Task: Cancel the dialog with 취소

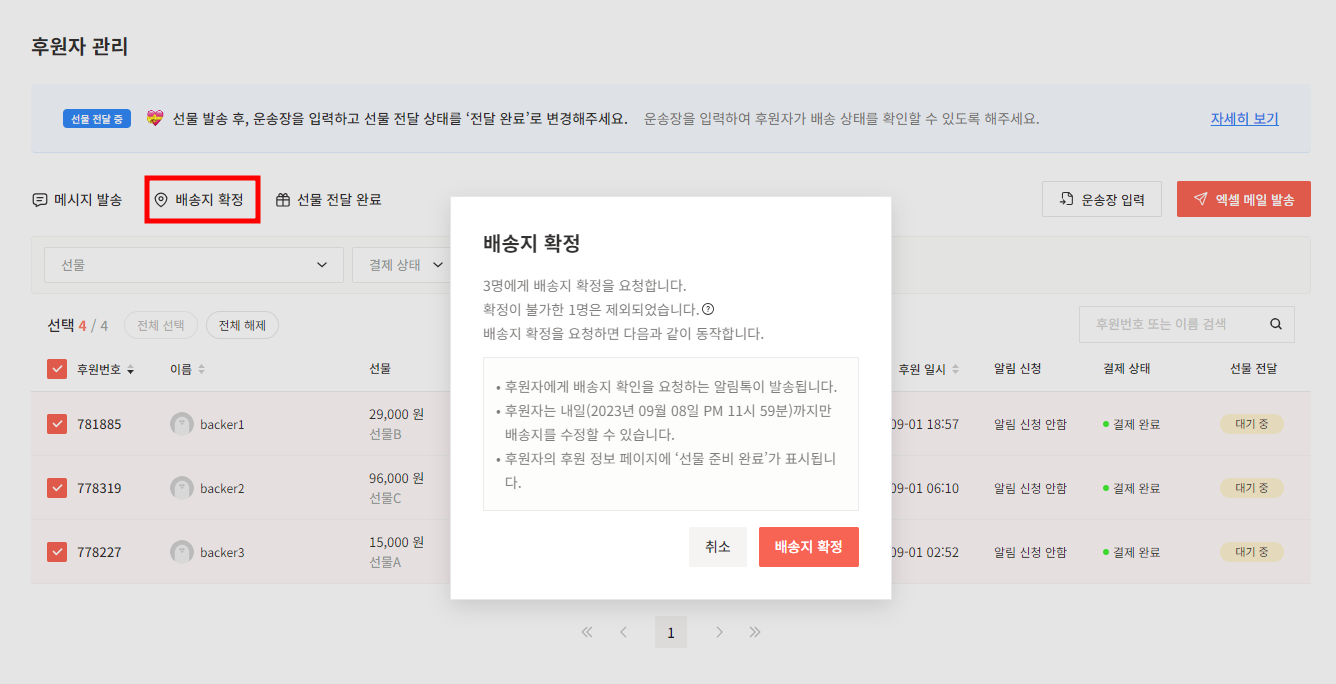Action: [x=717, y=547]
